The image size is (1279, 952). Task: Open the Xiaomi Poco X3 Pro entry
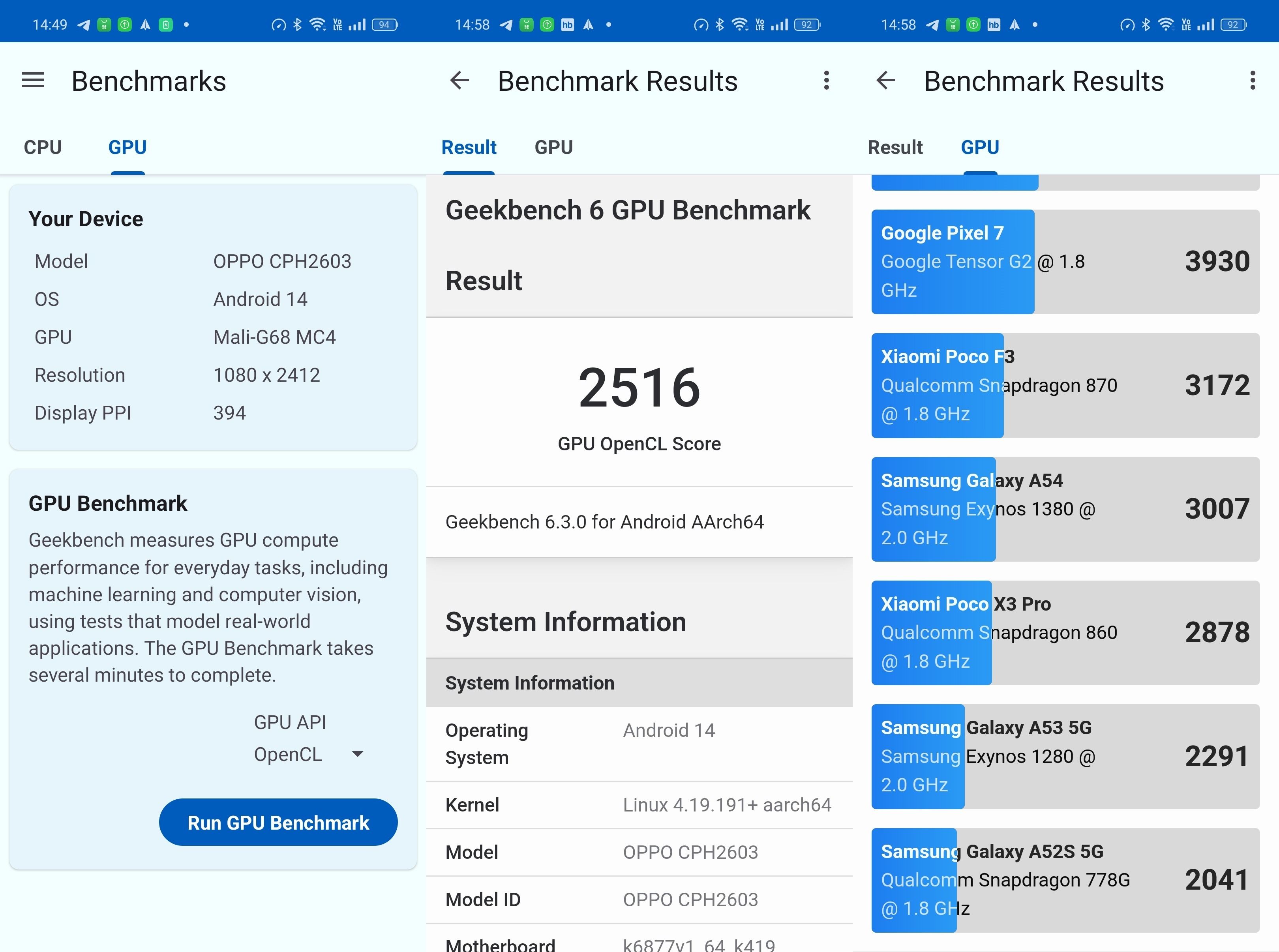point(1065,633)
